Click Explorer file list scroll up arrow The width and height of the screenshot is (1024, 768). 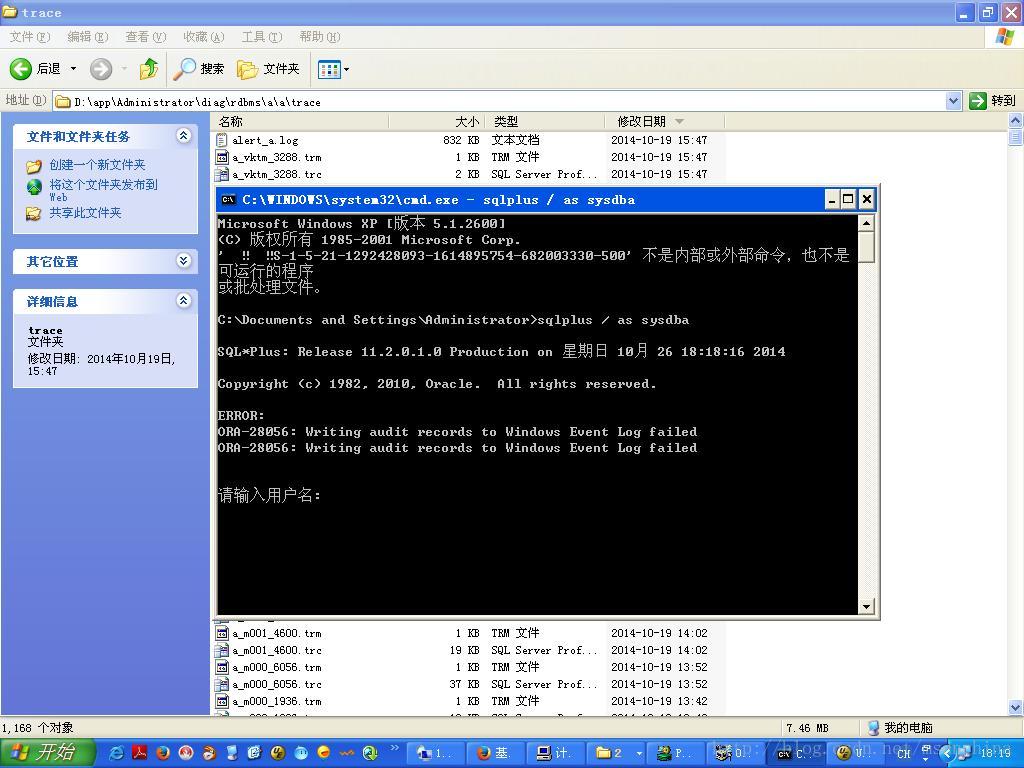(1016, 121)
